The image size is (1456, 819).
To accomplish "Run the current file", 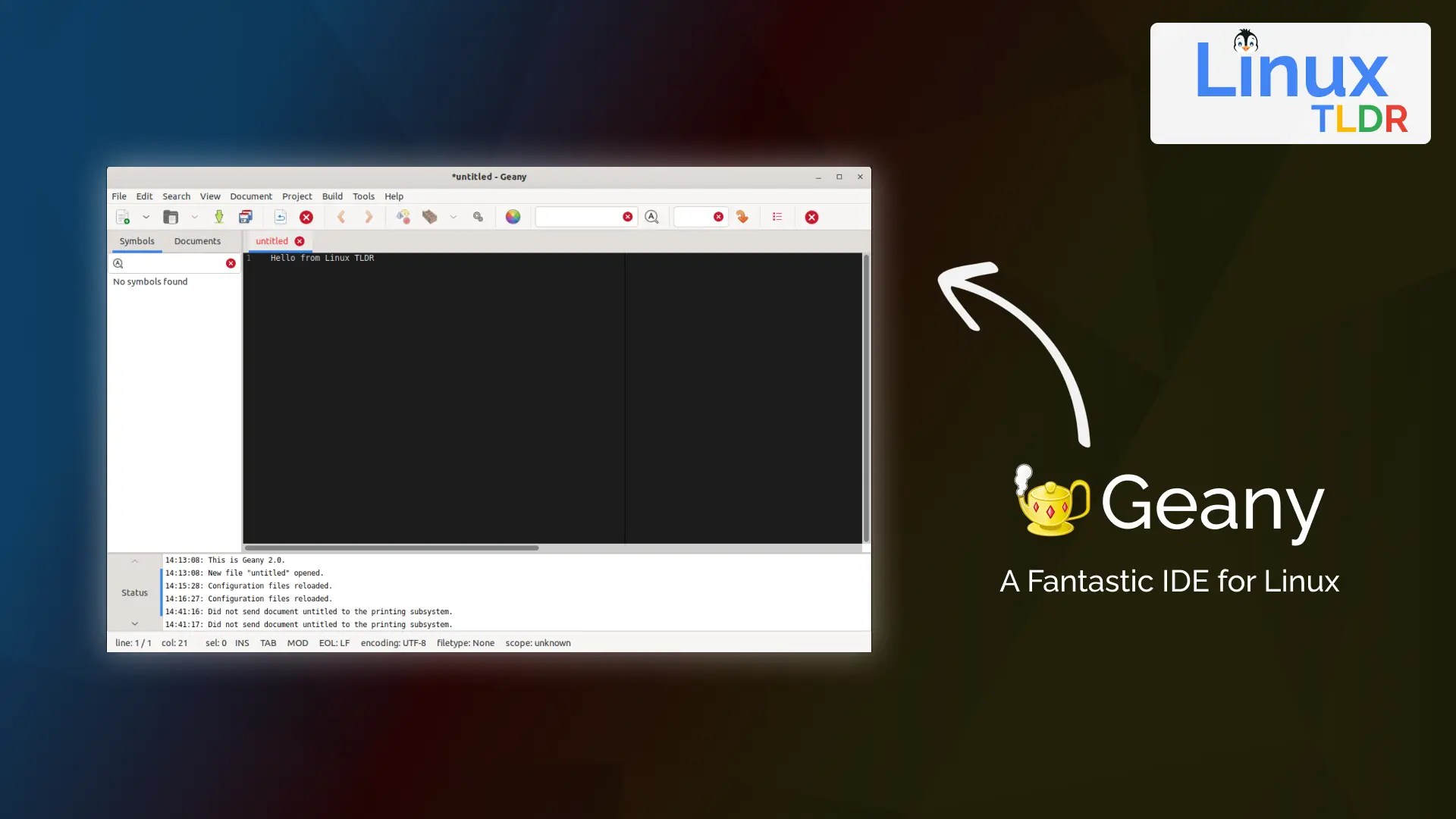I will [x=478, y=217].
